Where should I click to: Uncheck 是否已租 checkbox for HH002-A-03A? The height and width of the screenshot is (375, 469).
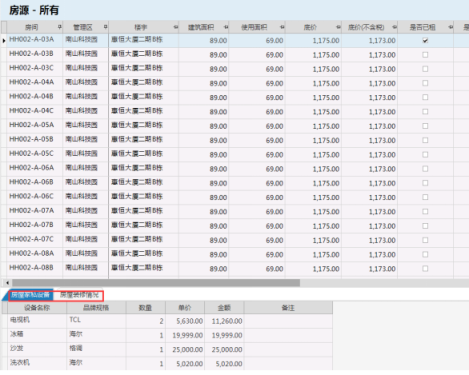pyautogui.click(x=425, y=40)
